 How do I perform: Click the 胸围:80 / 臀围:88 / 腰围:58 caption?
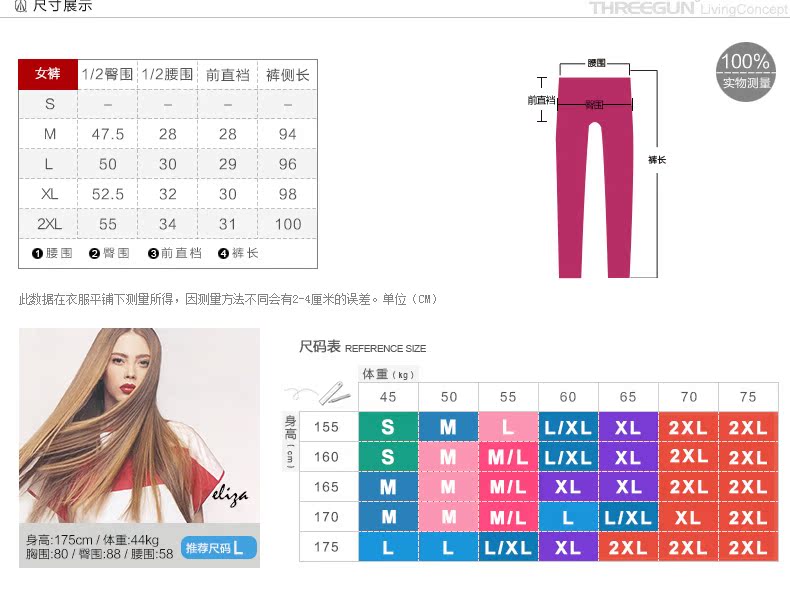pos(99,554)
